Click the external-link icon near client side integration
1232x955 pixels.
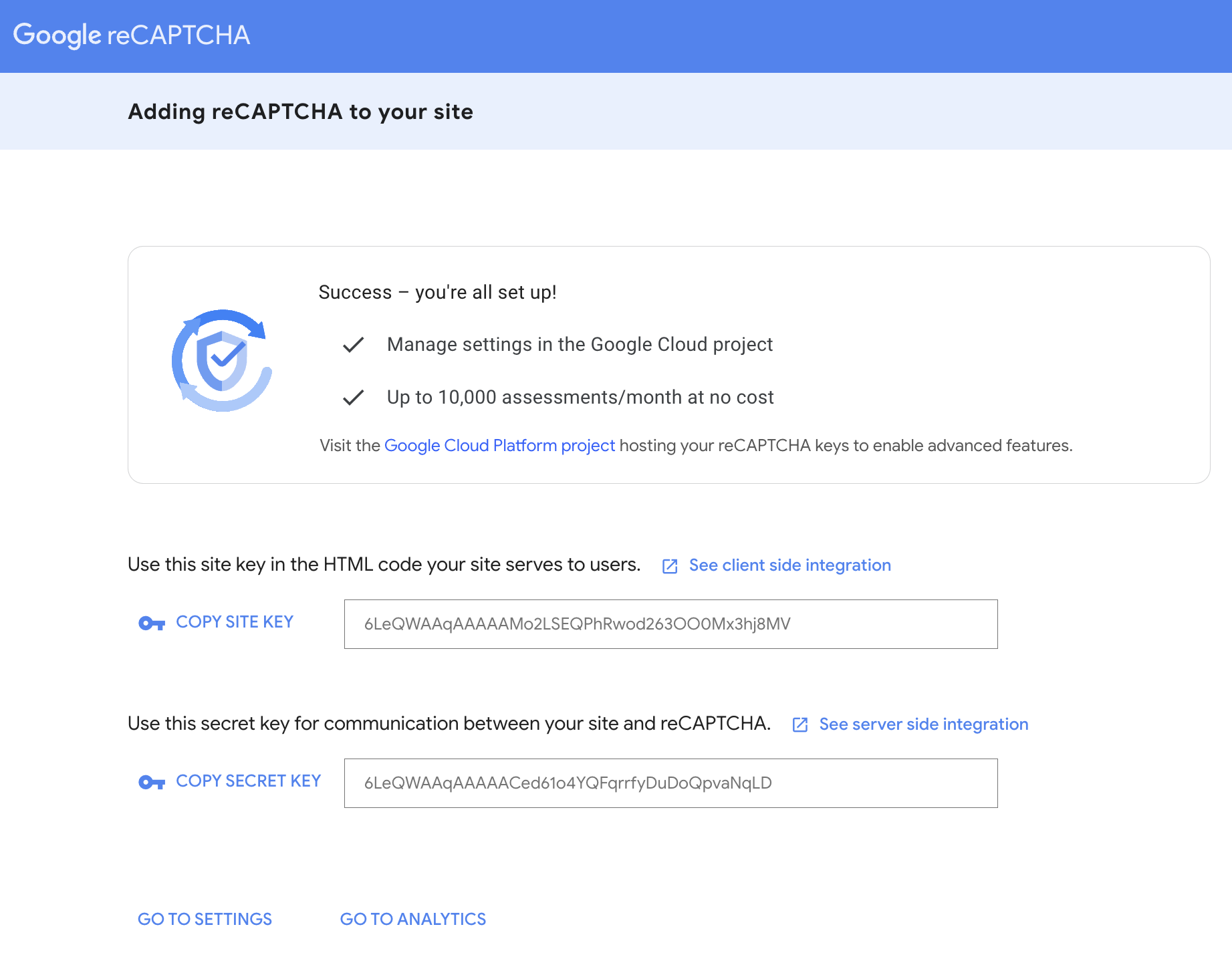(x=670, y=565)
